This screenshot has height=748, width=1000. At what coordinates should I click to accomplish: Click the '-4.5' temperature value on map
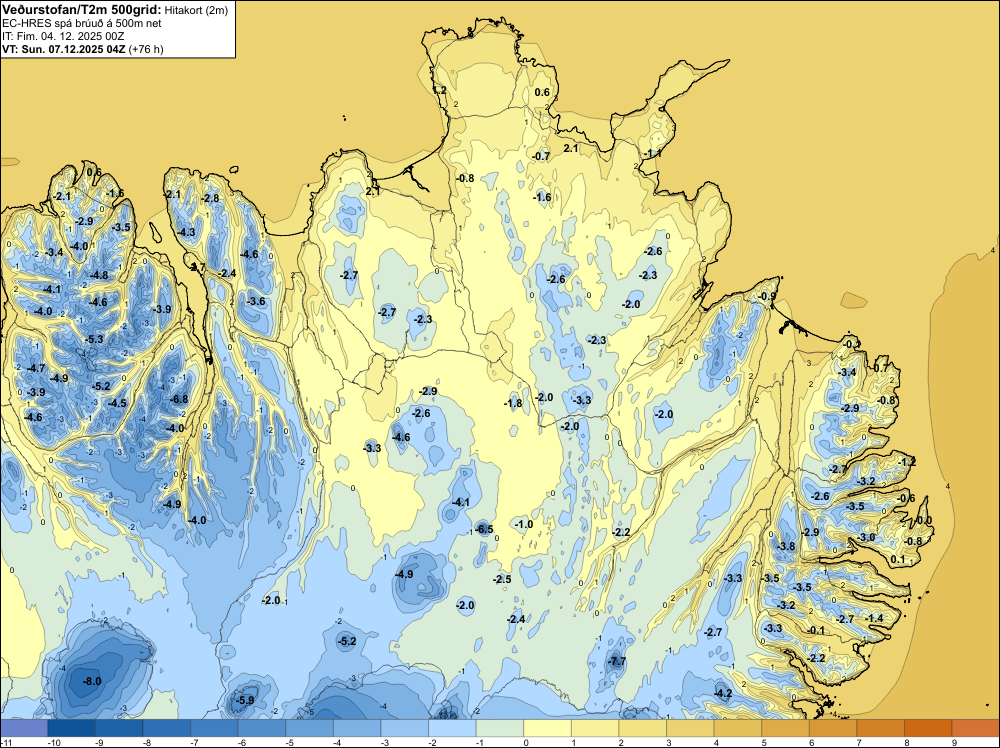117,403
